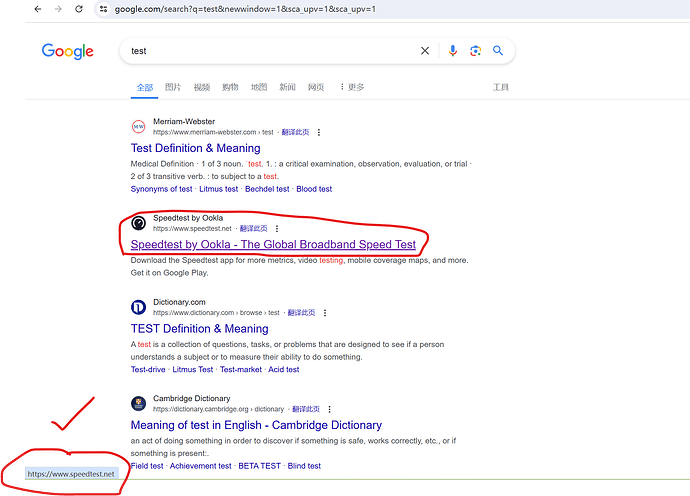690x496 pixels.
Task: Clear the search query with X
Action: point(425,51)
